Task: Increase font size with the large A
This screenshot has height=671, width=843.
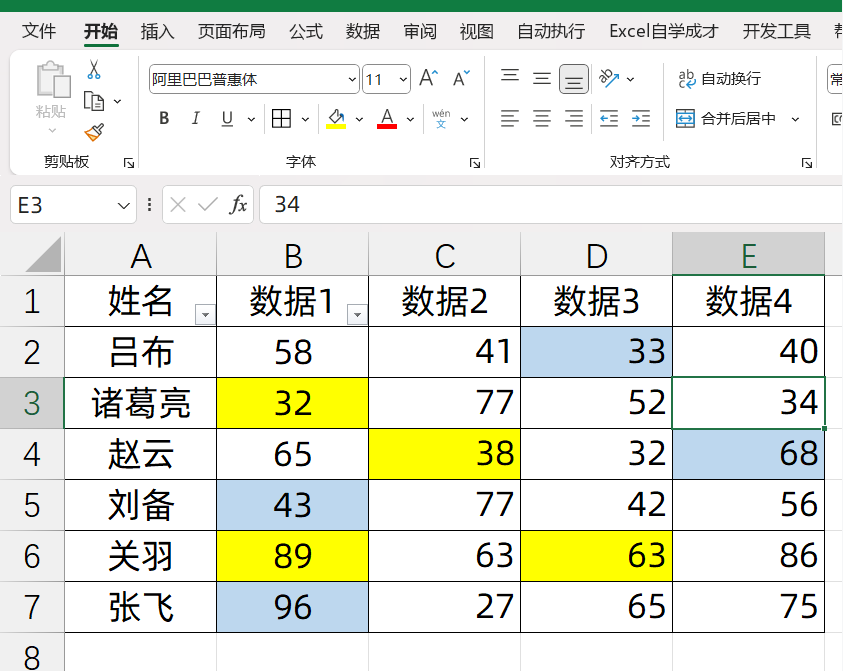Action: [428, 78]
